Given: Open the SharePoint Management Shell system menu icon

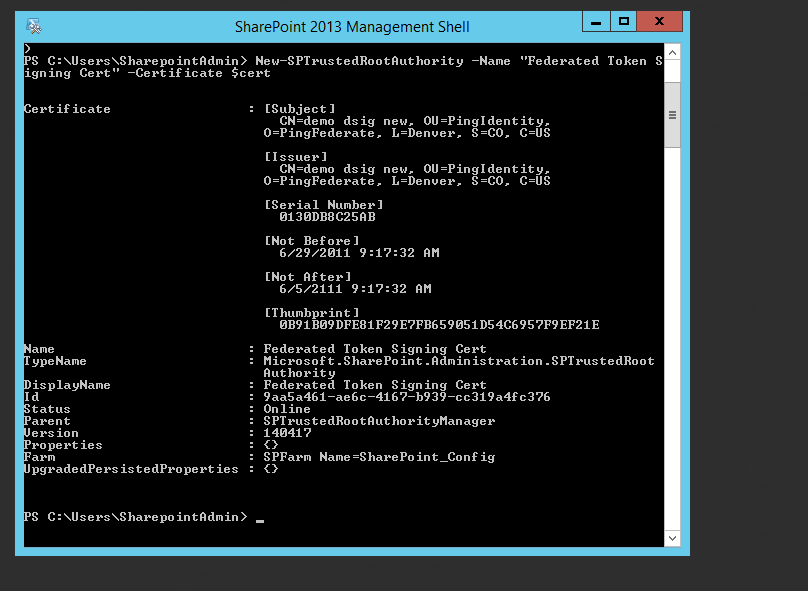Looking at the screenshot, I should pyautogui.click(x=34, y=26).
